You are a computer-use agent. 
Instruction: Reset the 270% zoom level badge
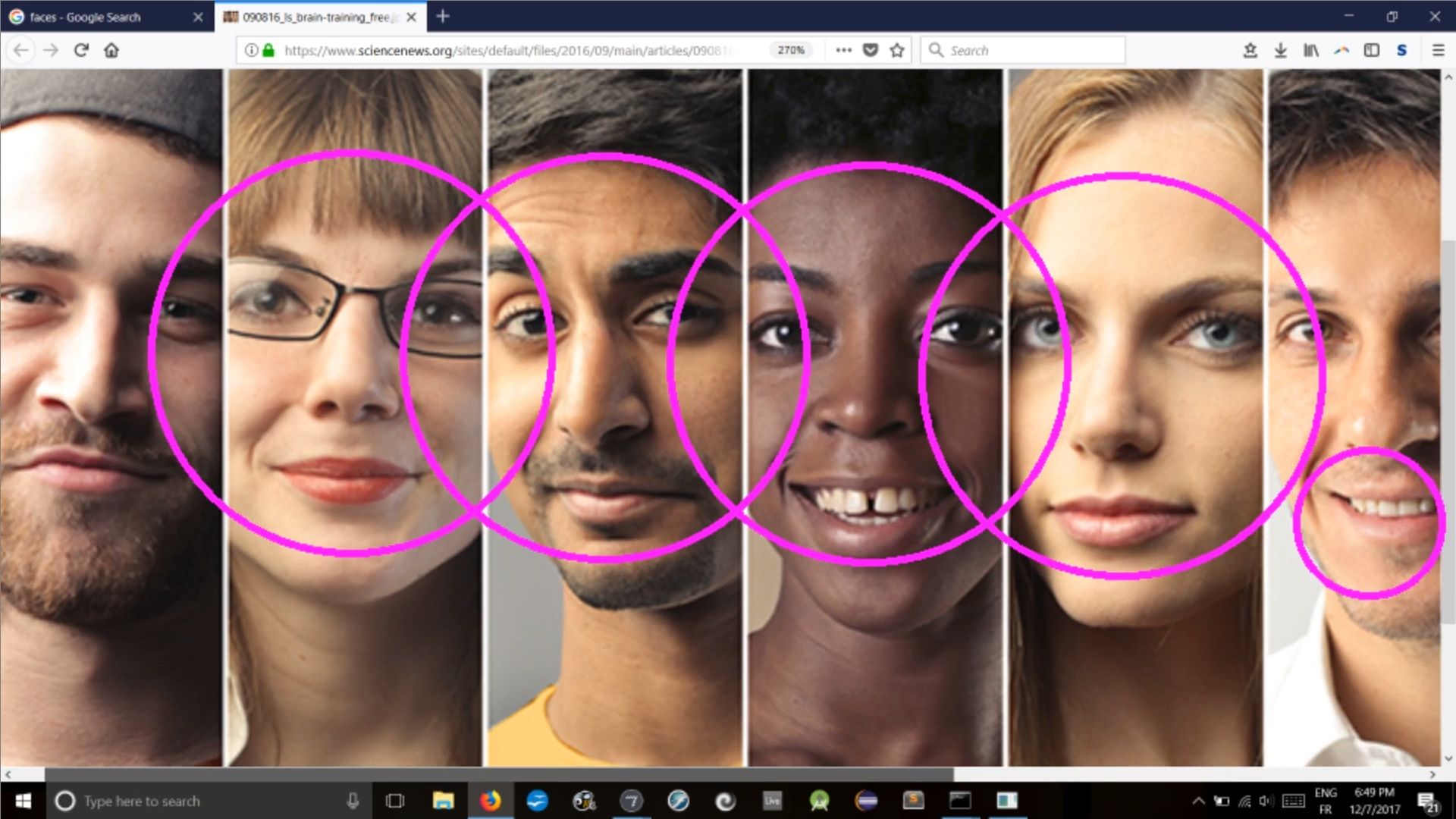[790, 50]
